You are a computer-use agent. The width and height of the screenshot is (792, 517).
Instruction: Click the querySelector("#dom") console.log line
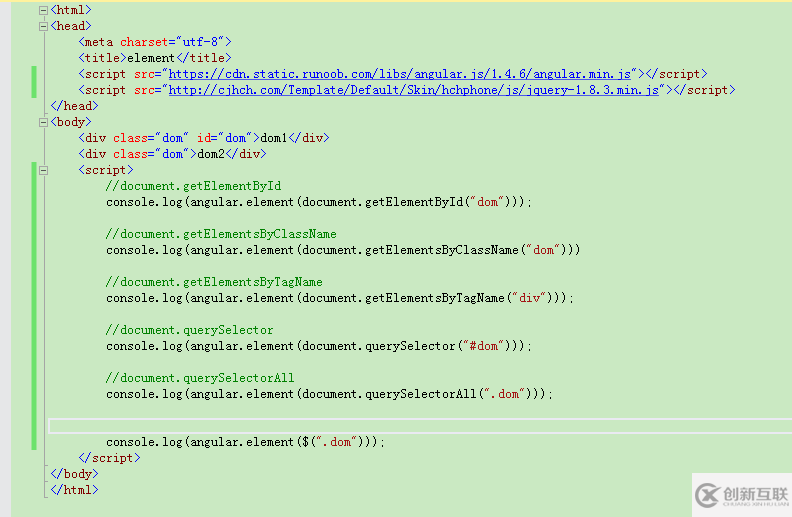(319, 346)
